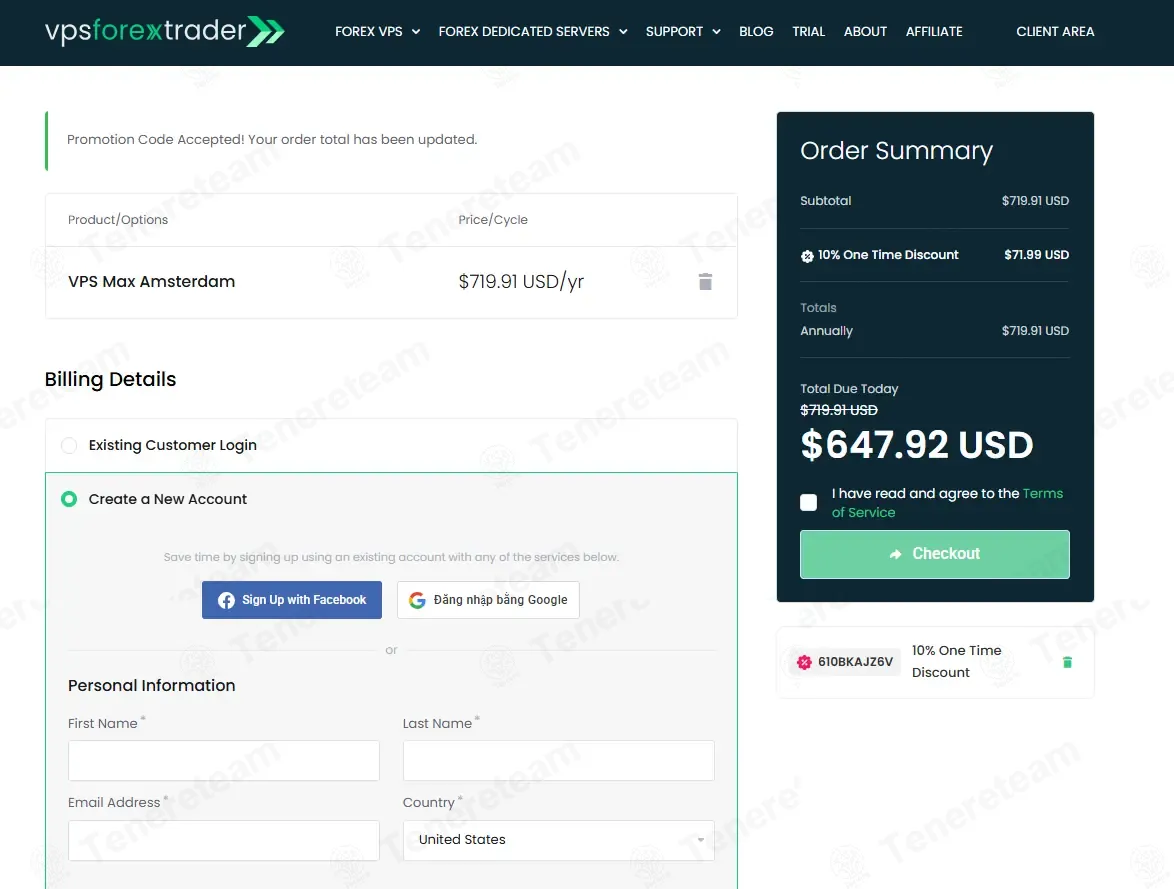Select Existing Customer Login option
This screenshot has width=1174, height=889.
(69, 445)
